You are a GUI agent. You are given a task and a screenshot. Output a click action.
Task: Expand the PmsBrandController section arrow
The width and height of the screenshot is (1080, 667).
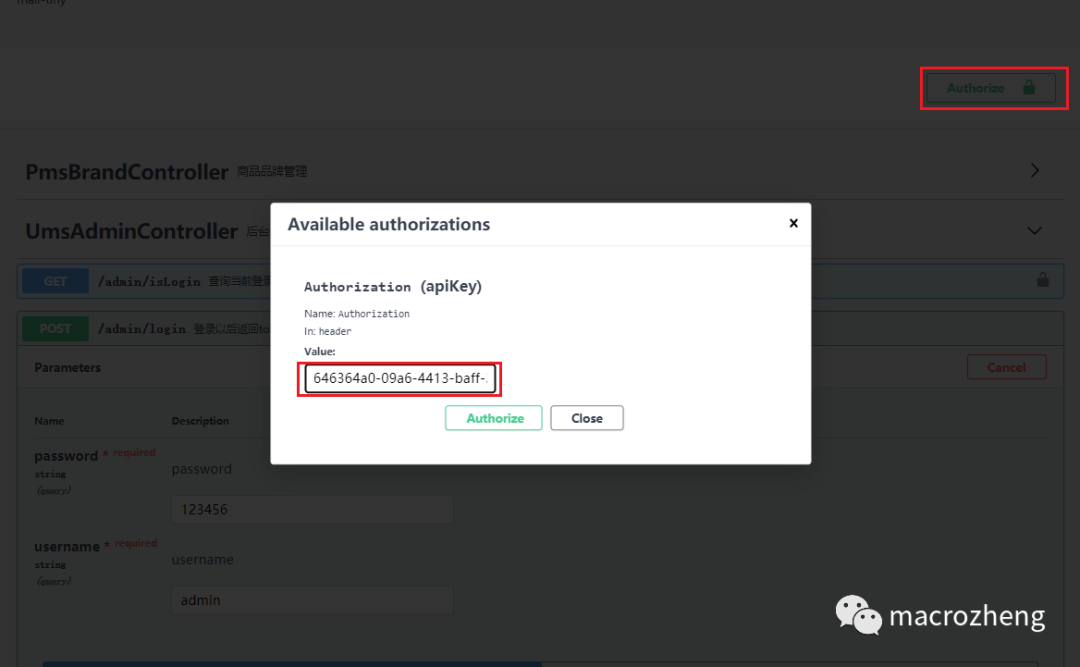click(1035, 171)
